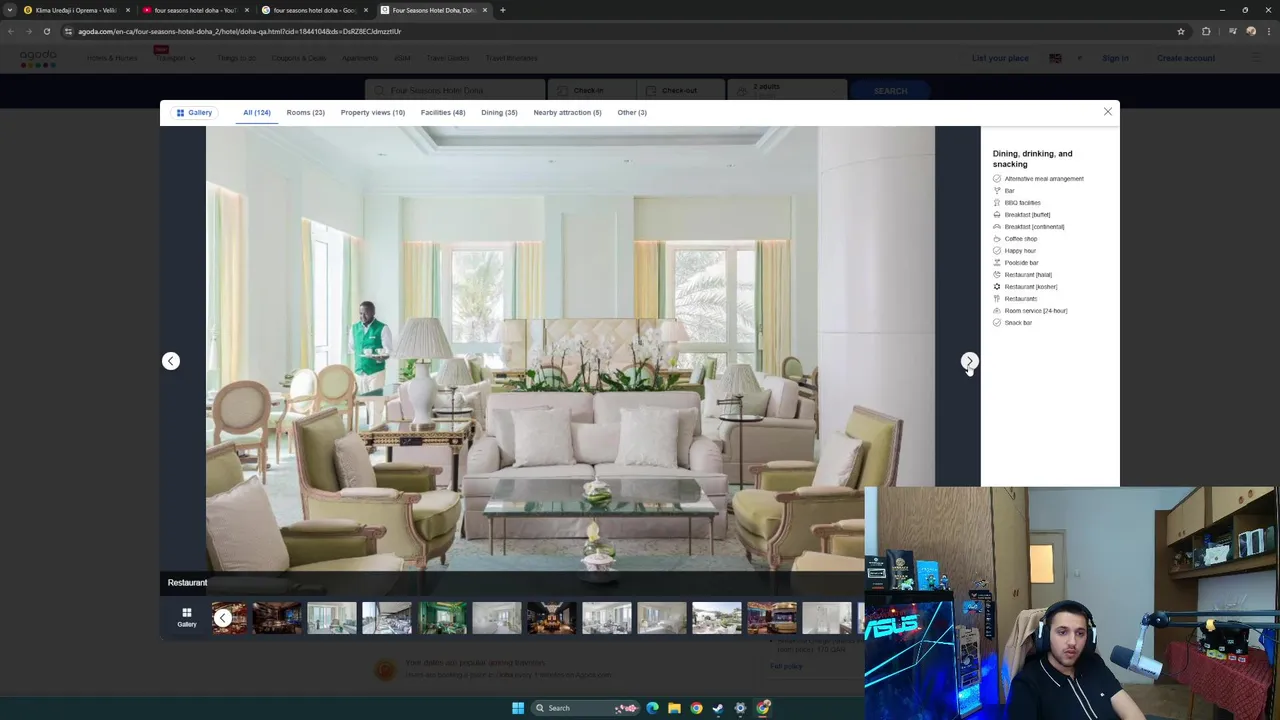This screenshot has width=1280, height=720.
Task: Open the dark bar thumbnail next to back arrow
Action: point(277,618)
